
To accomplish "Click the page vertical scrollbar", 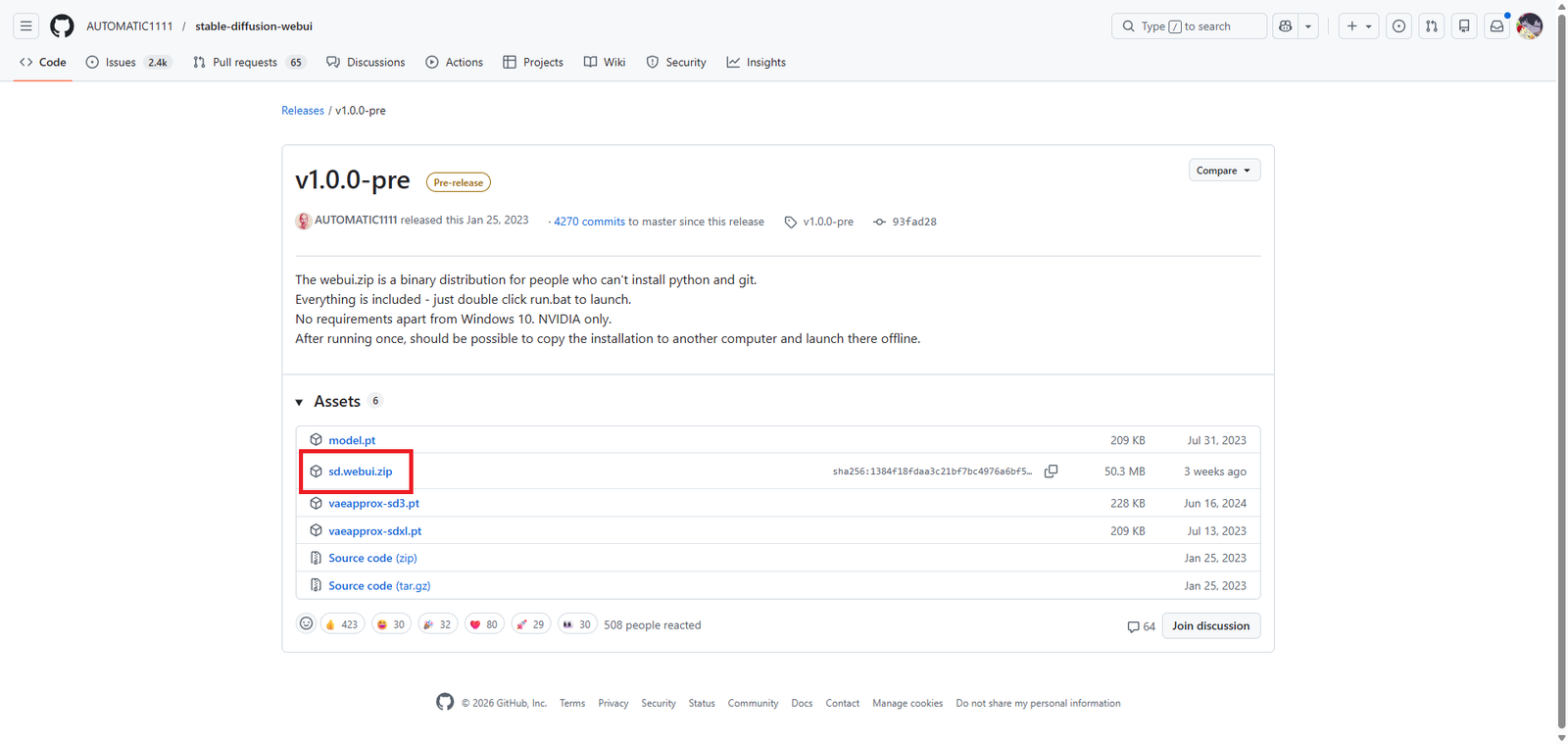I will [x=1561, y=372].
